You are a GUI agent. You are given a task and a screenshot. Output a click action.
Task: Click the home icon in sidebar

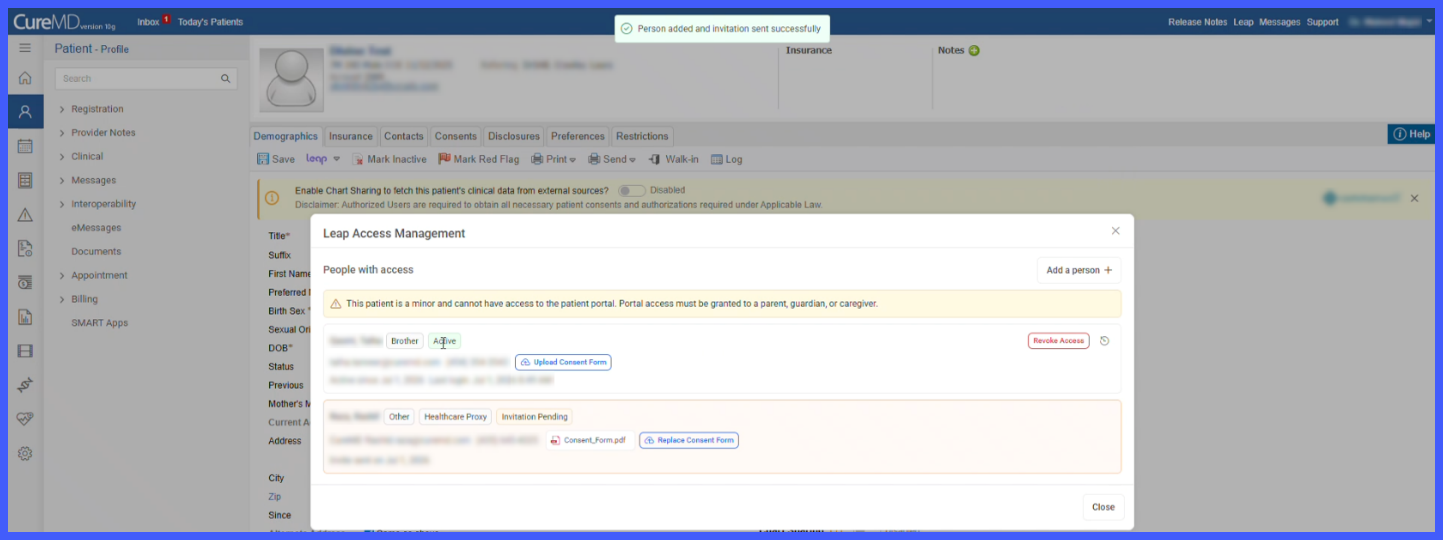click(25, 78)
